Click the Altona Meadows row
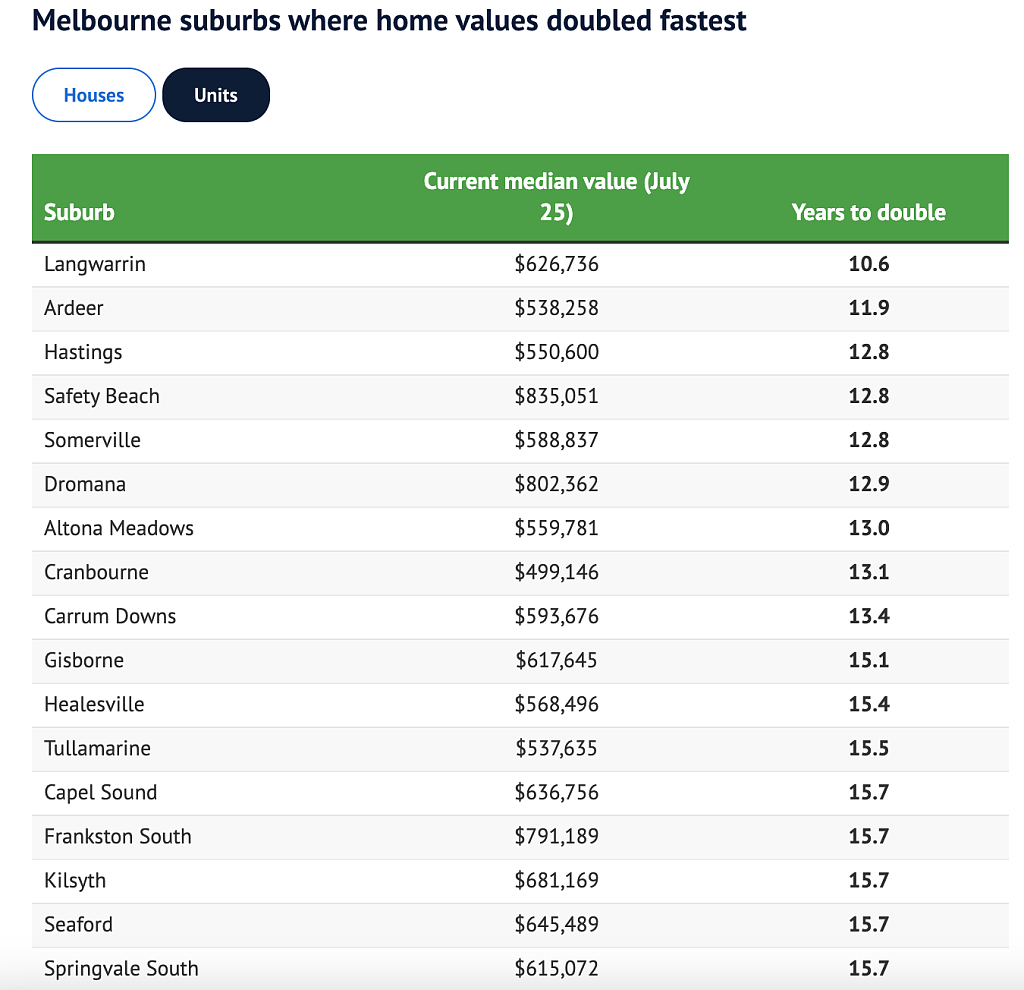Image resolution: width=1024 pixels, height=990 pixels. click(x=520, y=529)
